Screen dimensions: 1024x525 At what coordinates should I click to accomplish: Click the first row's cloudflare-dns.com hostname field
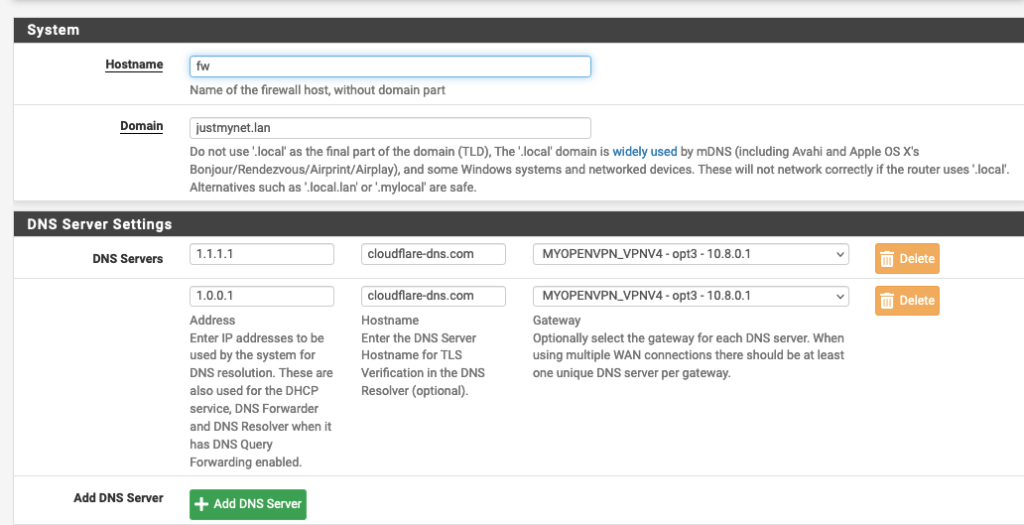point(433,254)
